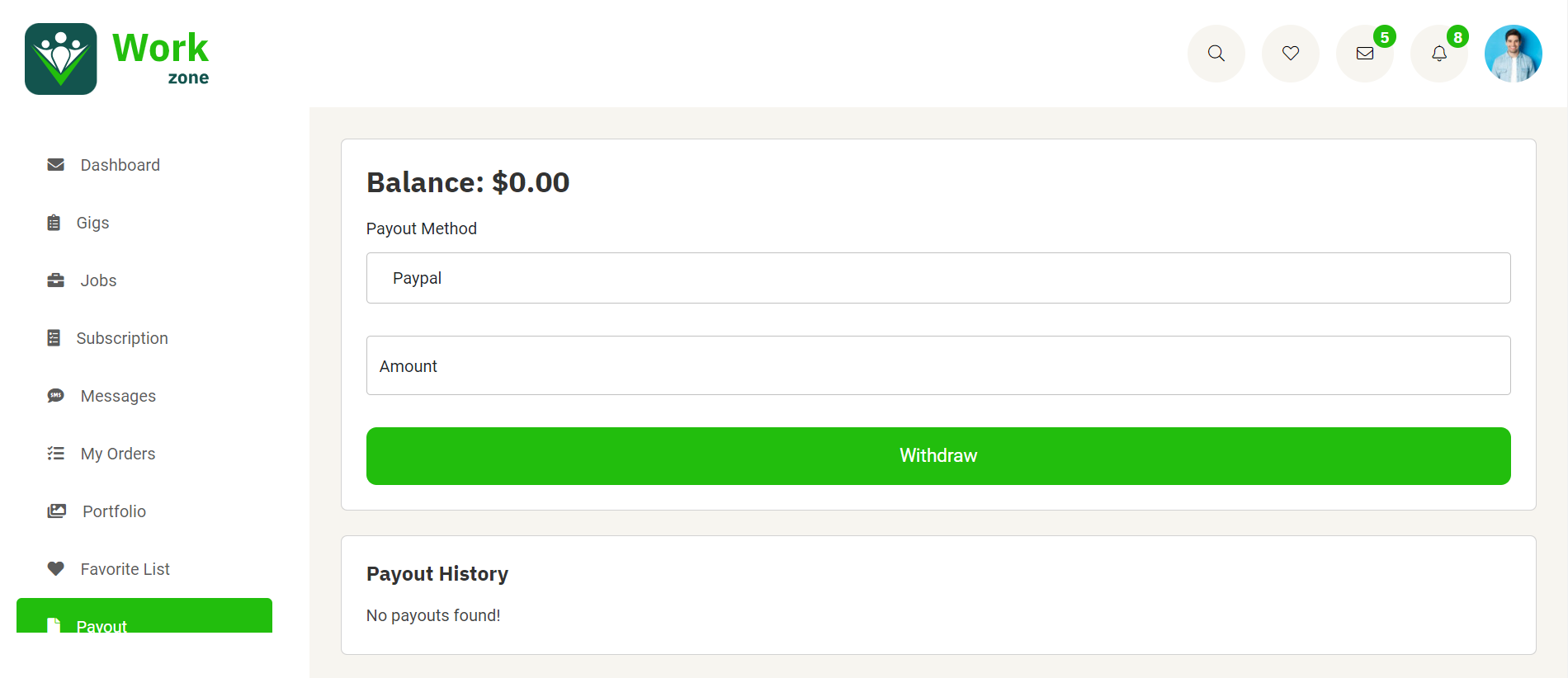Image resolution: width=1568 pixels, height=678 pixels.
Task: Expand the Paypal payout method dropdown
Action: click(938, 278)
